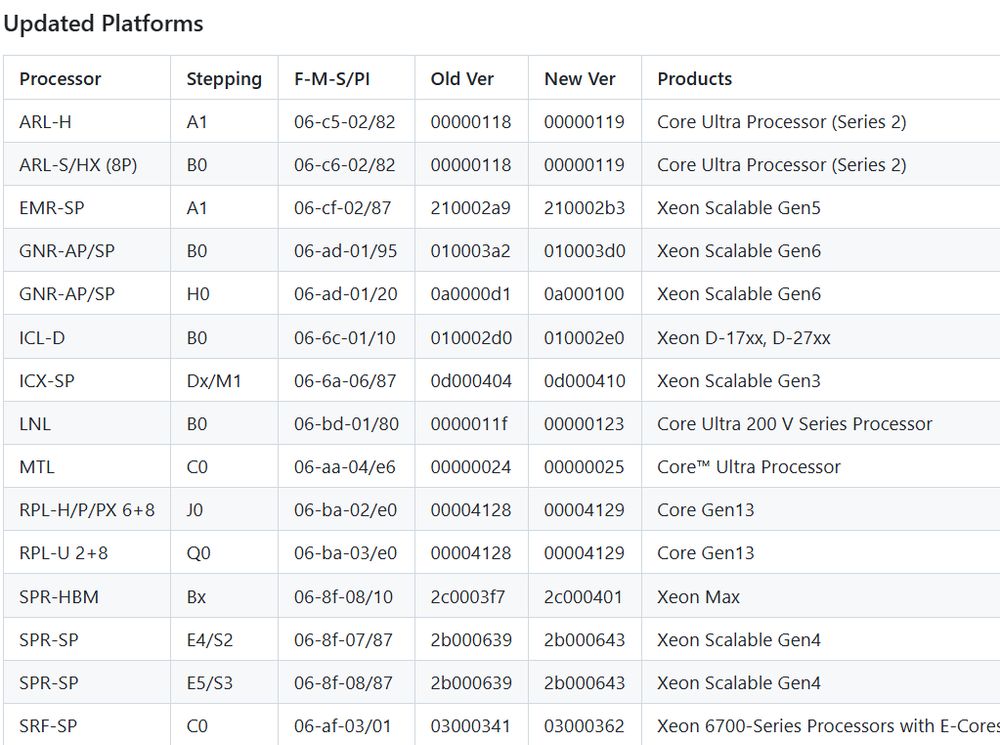
Task: Select the Xeon D-17xx, D-27xx product cell
Action: [x=743, y=338]
